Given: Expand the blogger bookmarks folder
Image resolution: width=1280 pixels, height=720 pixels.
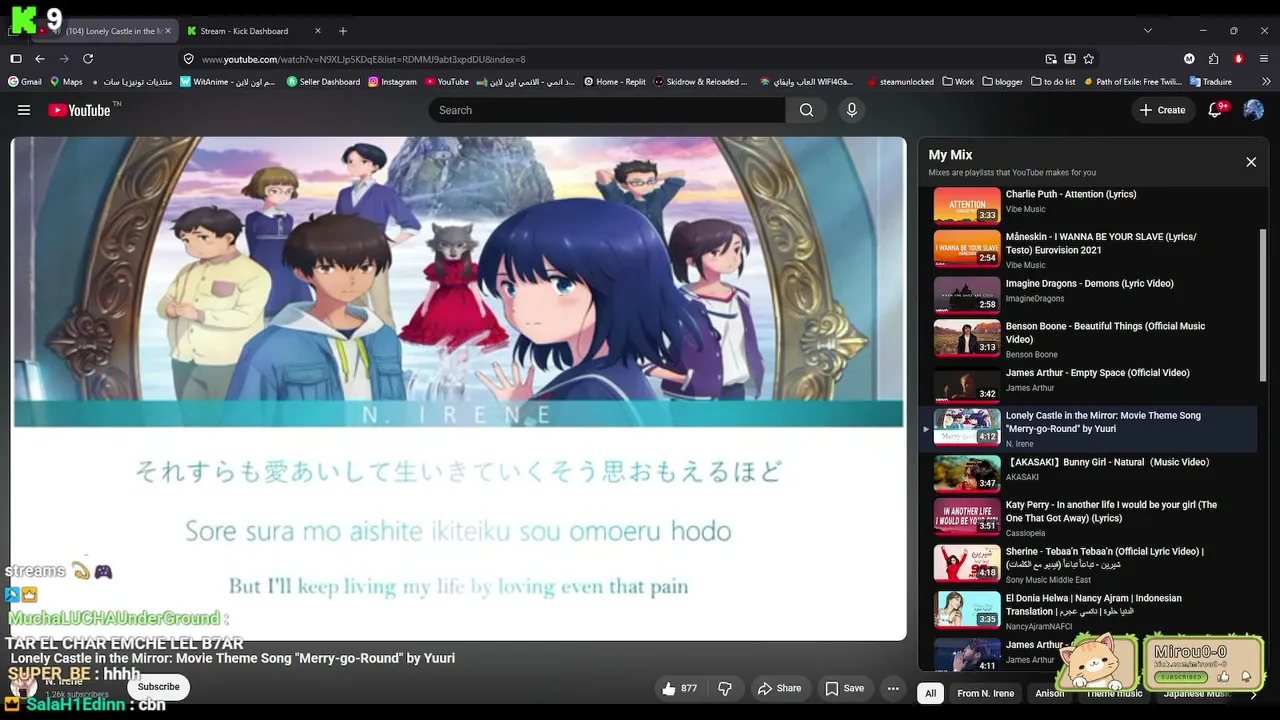Looking at the screenshot, I should 1003,82.
